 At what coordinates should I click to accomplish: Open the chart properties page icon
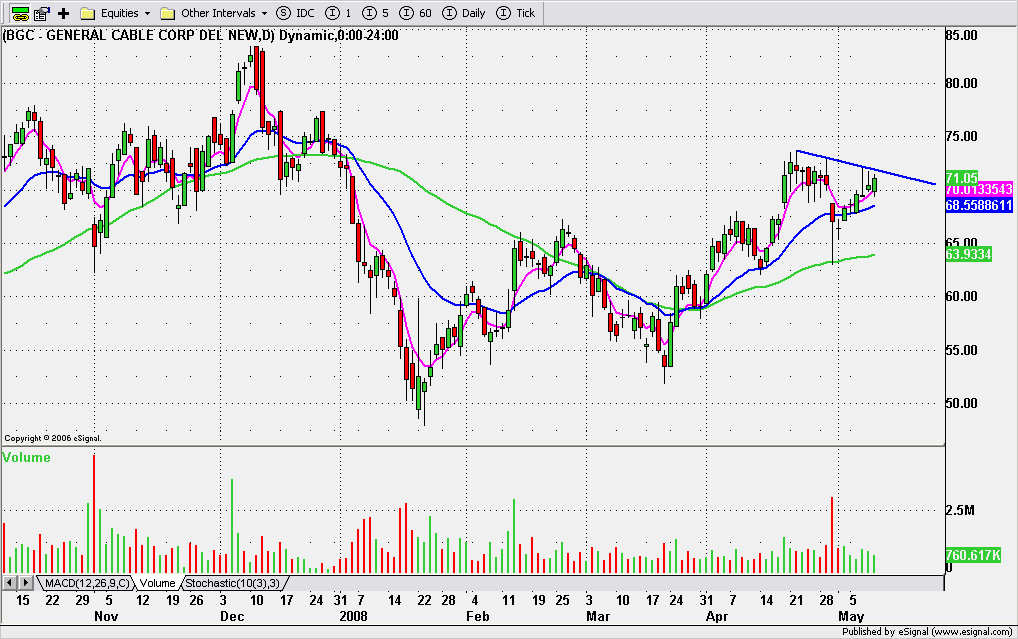(x=42, y=13)
